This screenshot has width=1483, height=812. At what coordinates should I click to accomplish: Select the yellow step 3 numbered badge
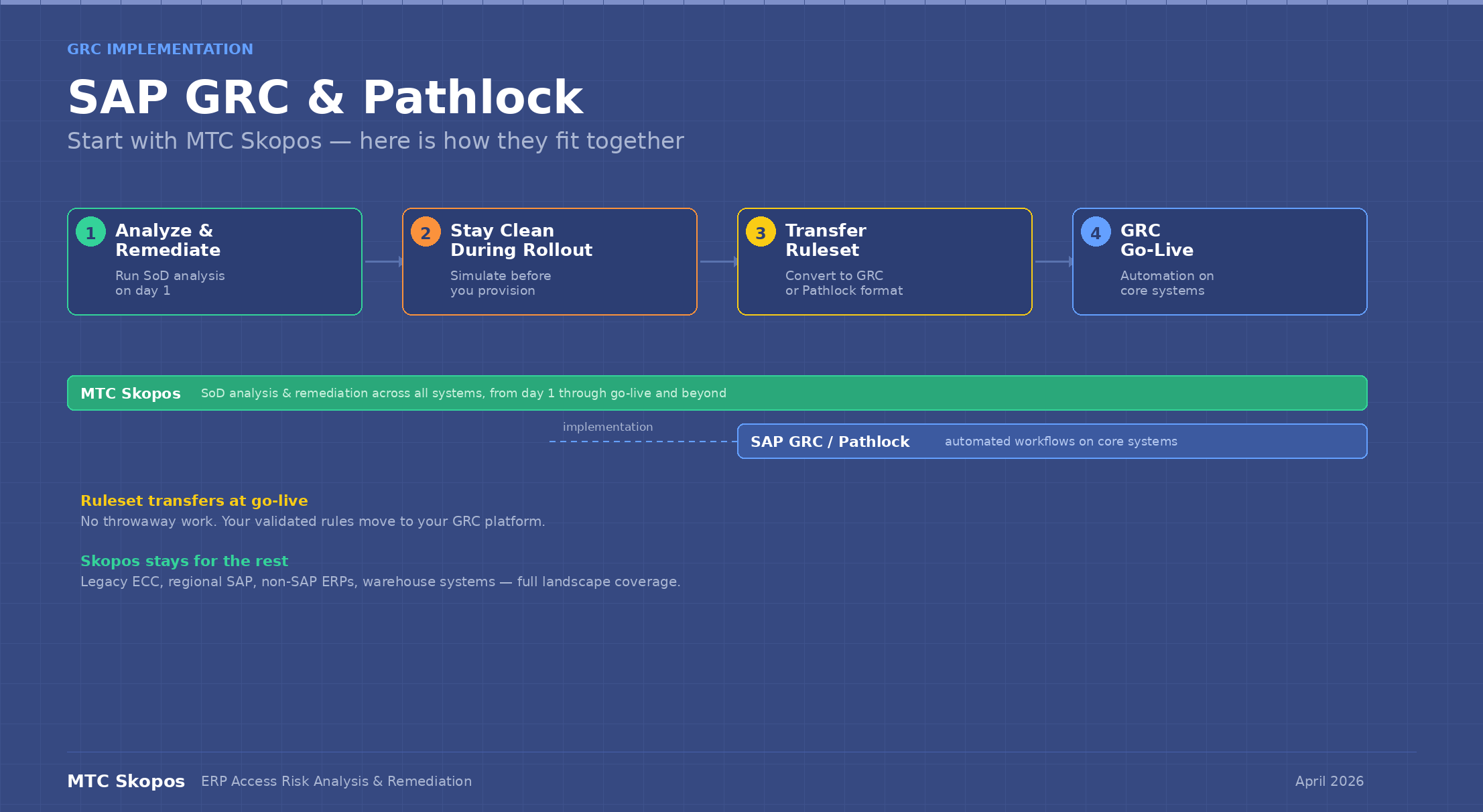[x=760, y=232]
